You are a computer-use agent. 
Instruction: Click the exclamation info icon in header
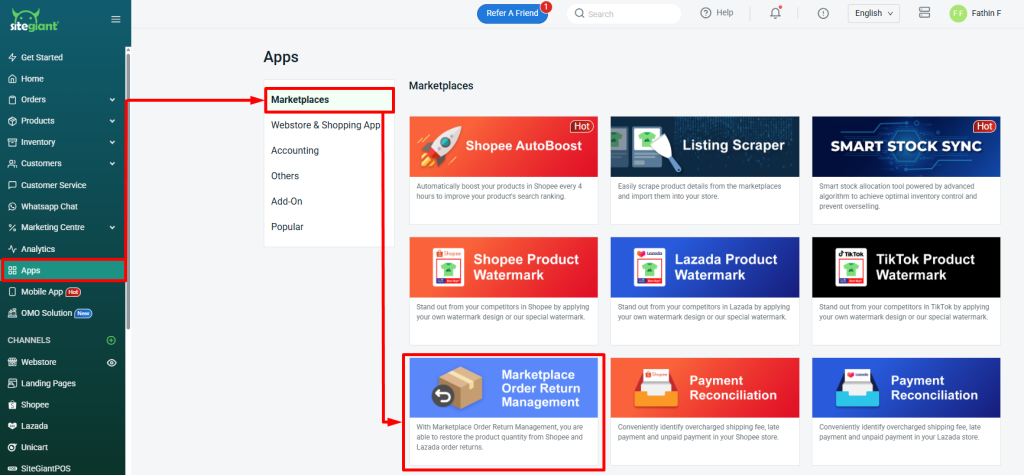823,13
